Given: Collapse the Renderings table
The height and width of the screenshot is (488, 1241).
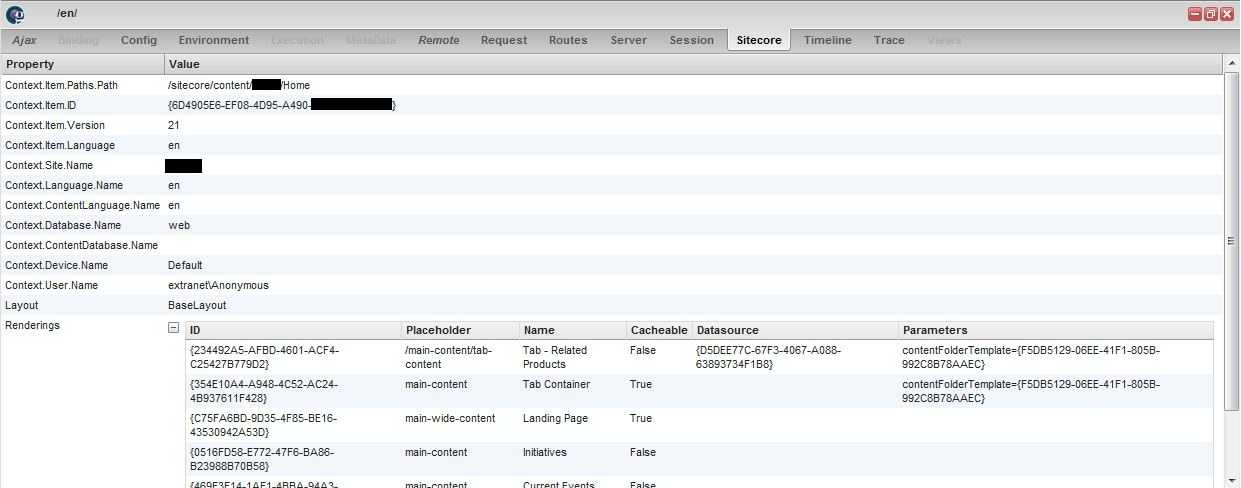Looking at the screenshot, I should pyautogui.click(x=173, y=327).
